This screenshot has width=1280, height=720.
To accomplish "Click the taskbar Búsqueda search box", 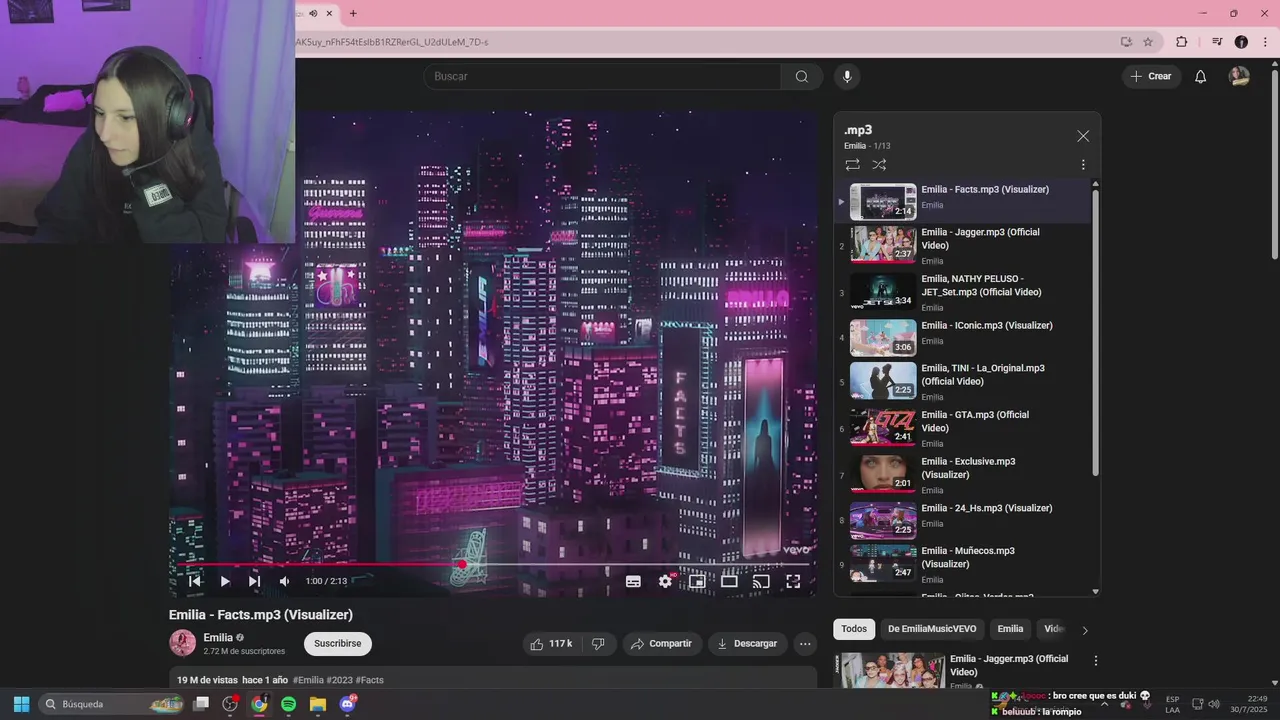I will pos(112,704).
